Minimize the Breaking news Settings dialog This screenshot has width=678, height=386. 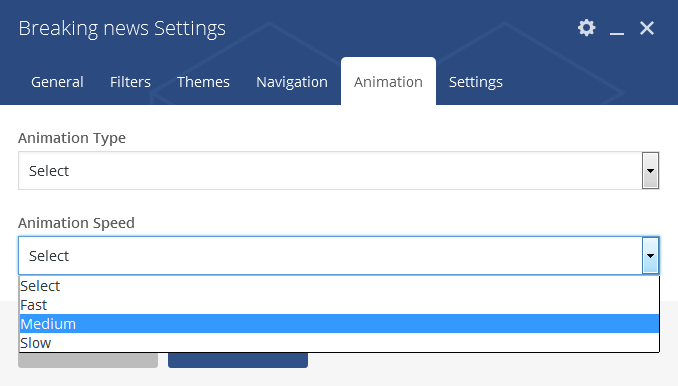pyautogui.click(x=617, y=33)
